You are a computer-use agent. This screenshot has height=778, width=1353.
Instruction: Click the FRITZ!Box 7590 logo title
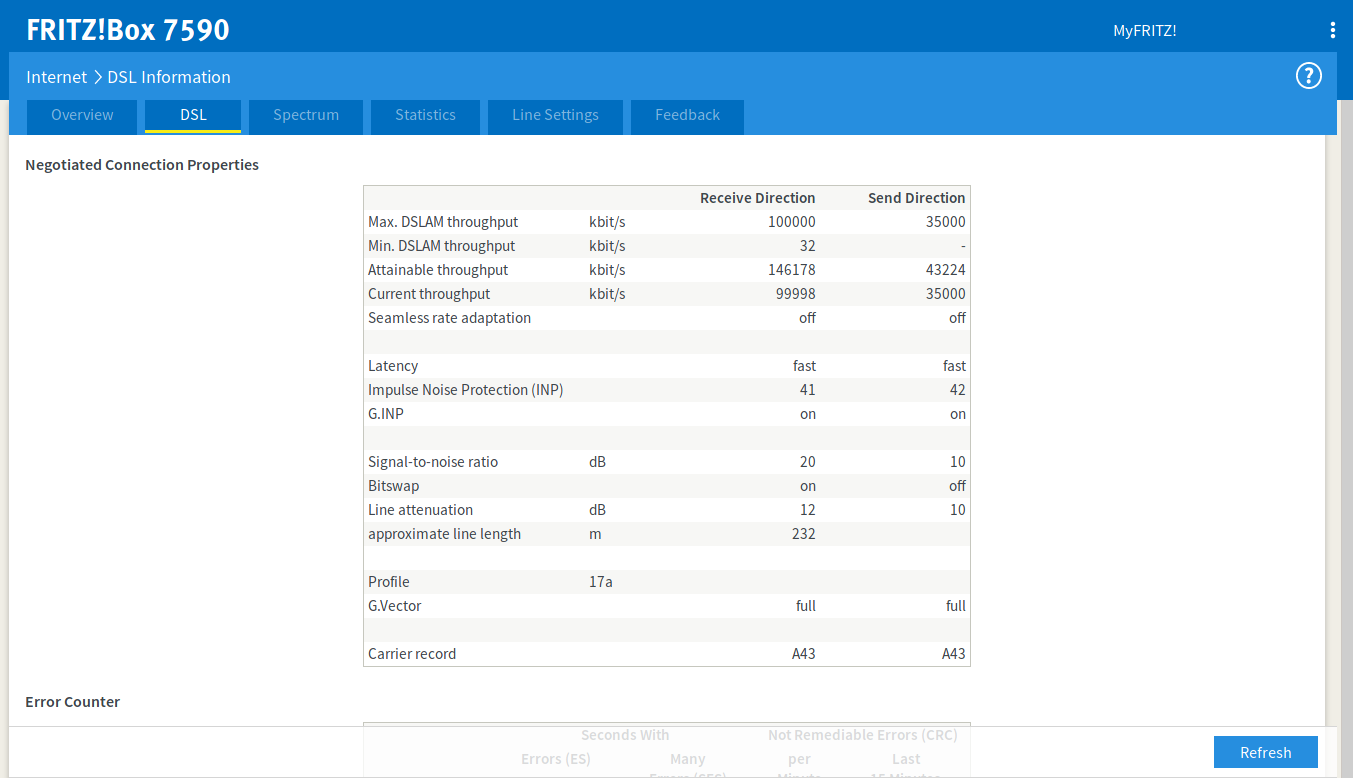[128, 30]
